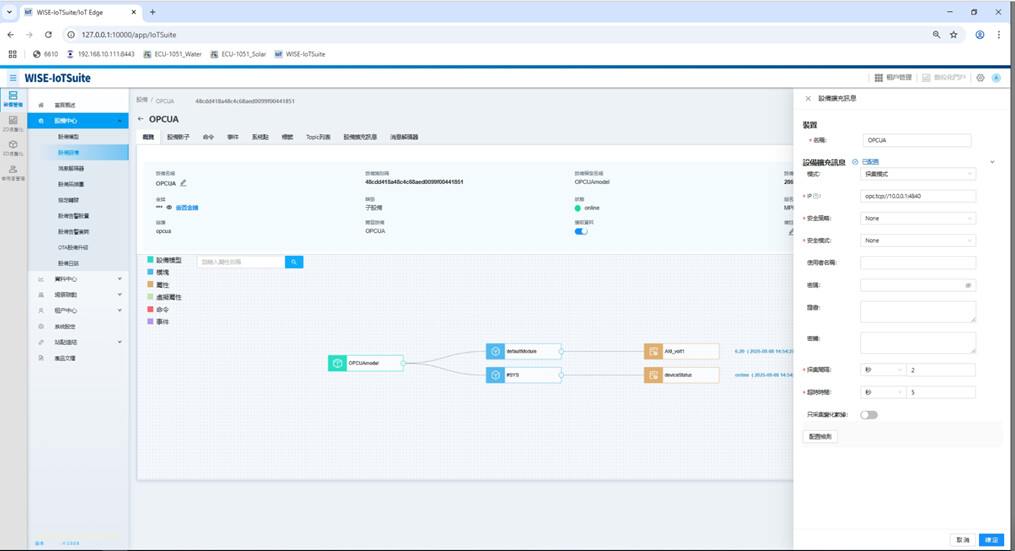Click the blue magnifier search button

[x=294, y=262]
